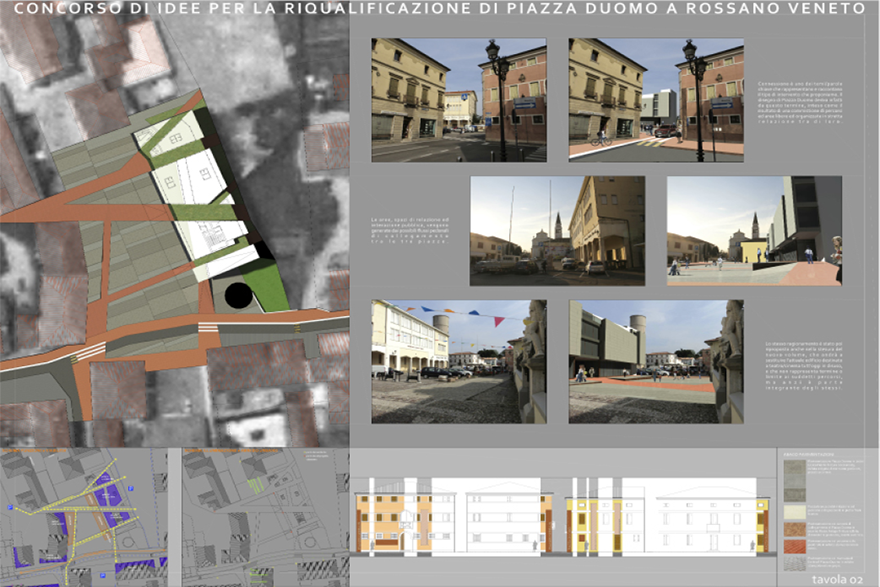The width and height of the screenshot is (880, 587).
Task: Click the leftmost blue parking icon on the circulation map
Action: coord(8,508)
